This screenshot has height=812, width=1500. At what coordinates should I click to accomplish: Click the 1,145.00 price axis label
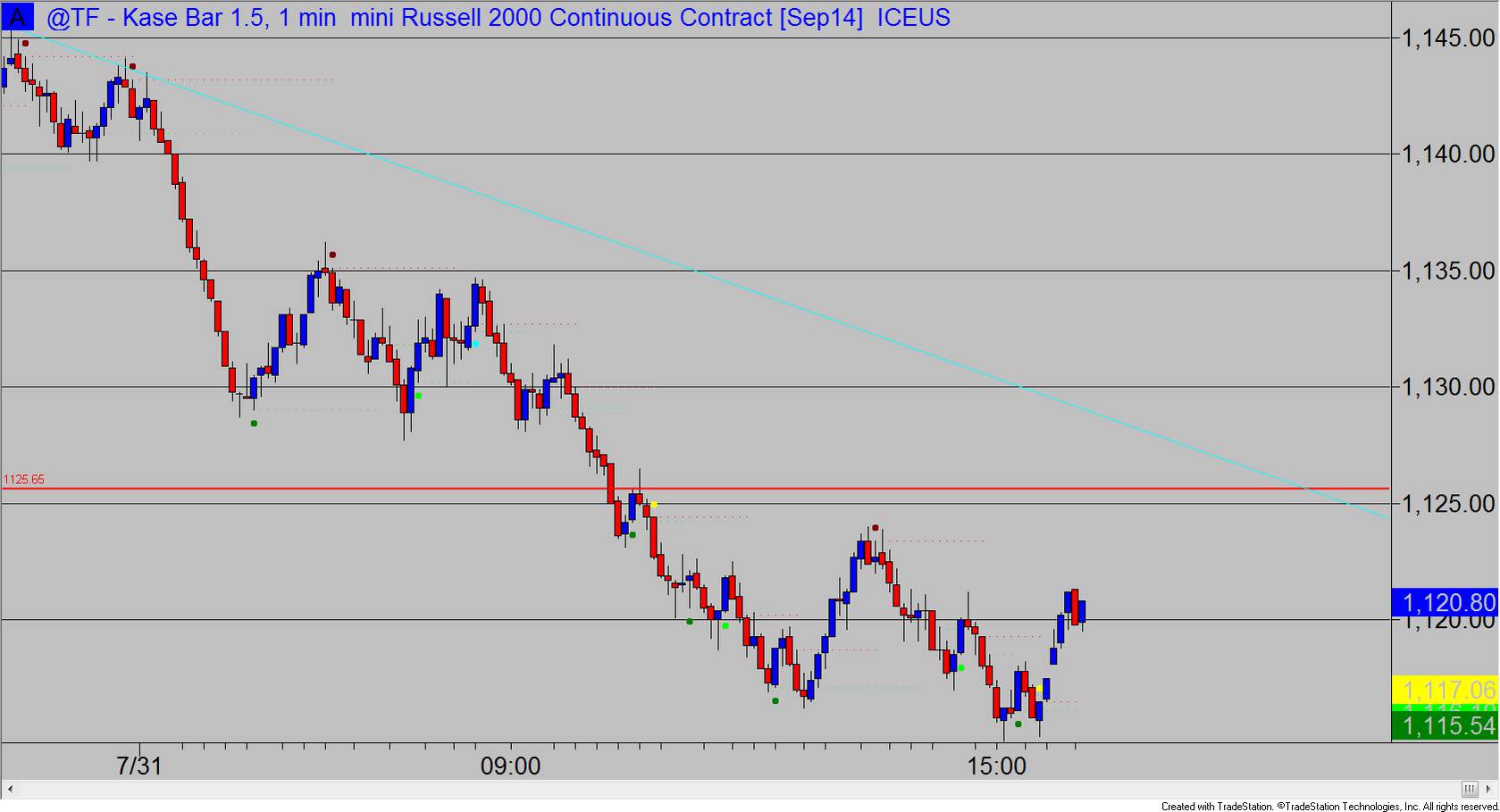click(x=1448, y=38)
